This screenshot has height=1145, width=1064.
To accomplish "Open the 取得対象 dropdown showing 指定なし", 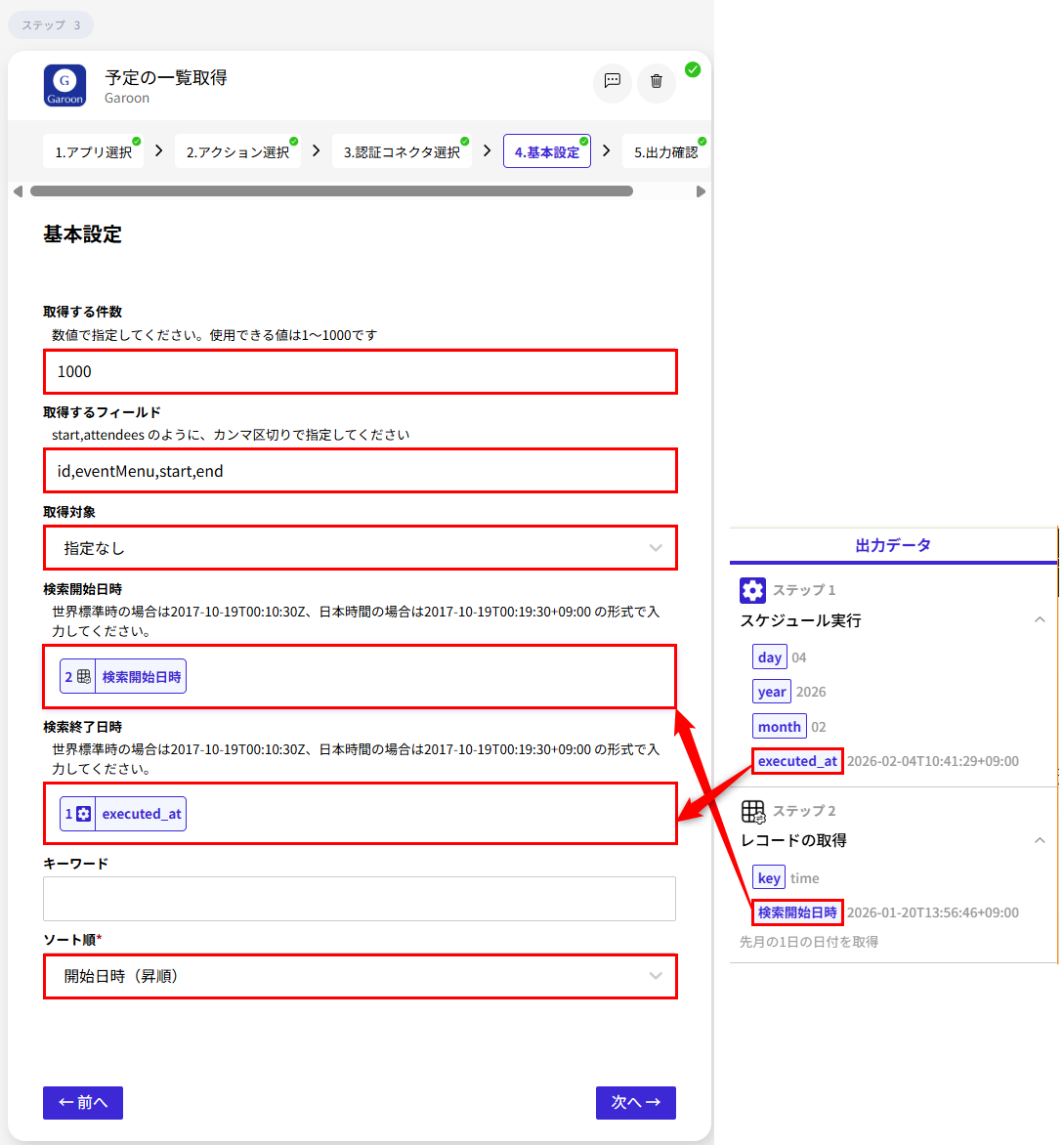I will [360, 548].
